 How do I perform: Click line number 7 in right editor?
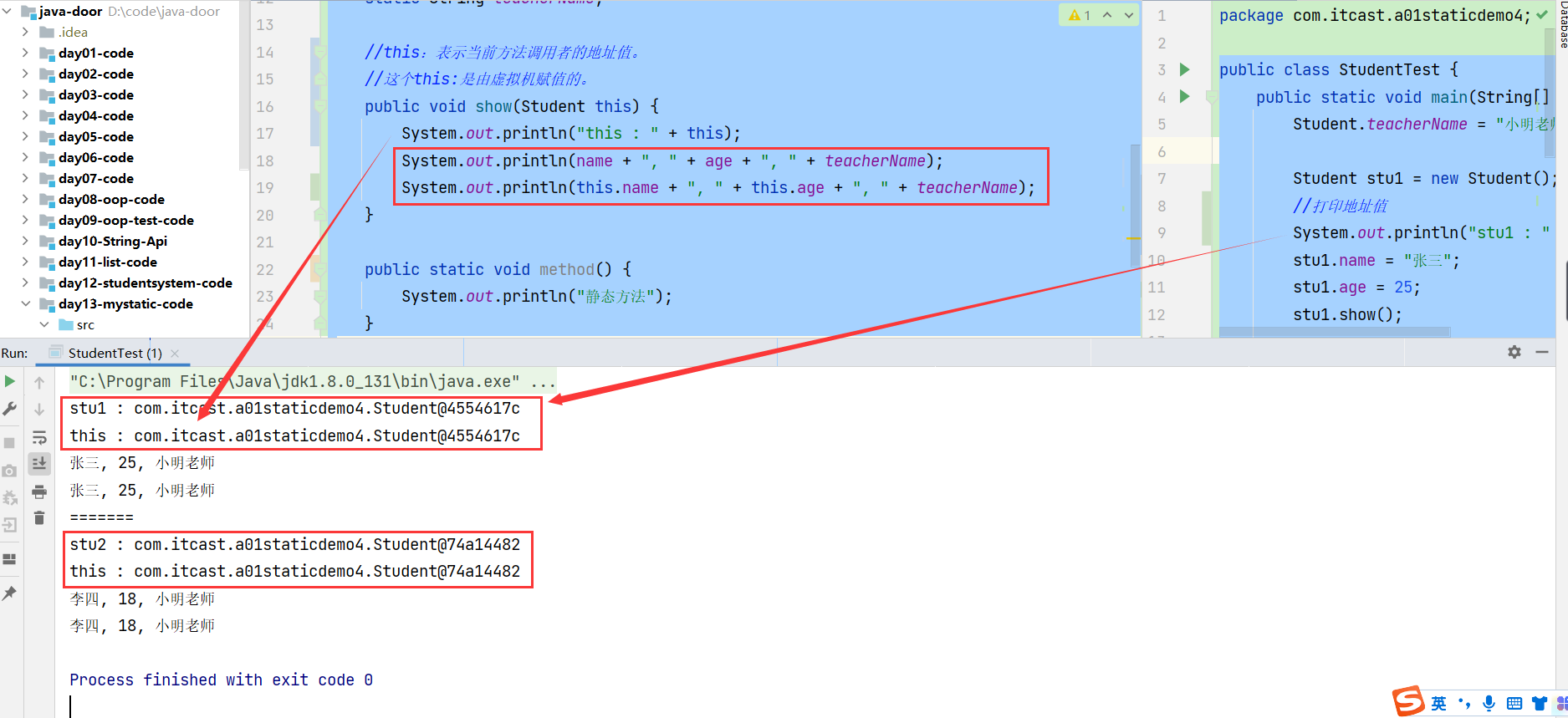[1162, 178]
